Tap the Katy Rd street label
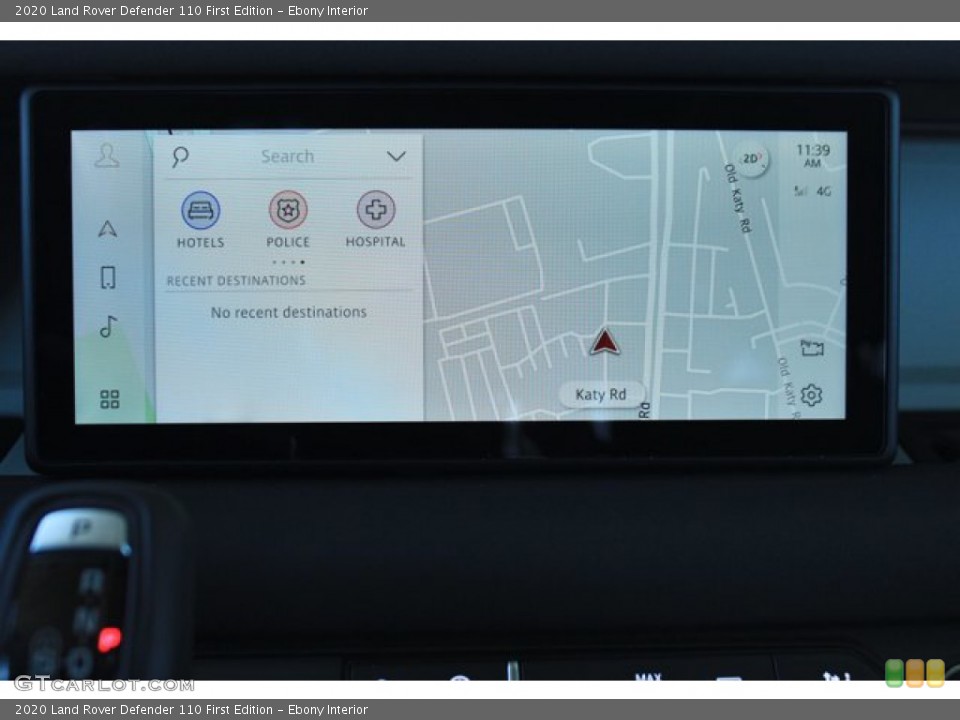The image size is (960, 720). point(601,395)
